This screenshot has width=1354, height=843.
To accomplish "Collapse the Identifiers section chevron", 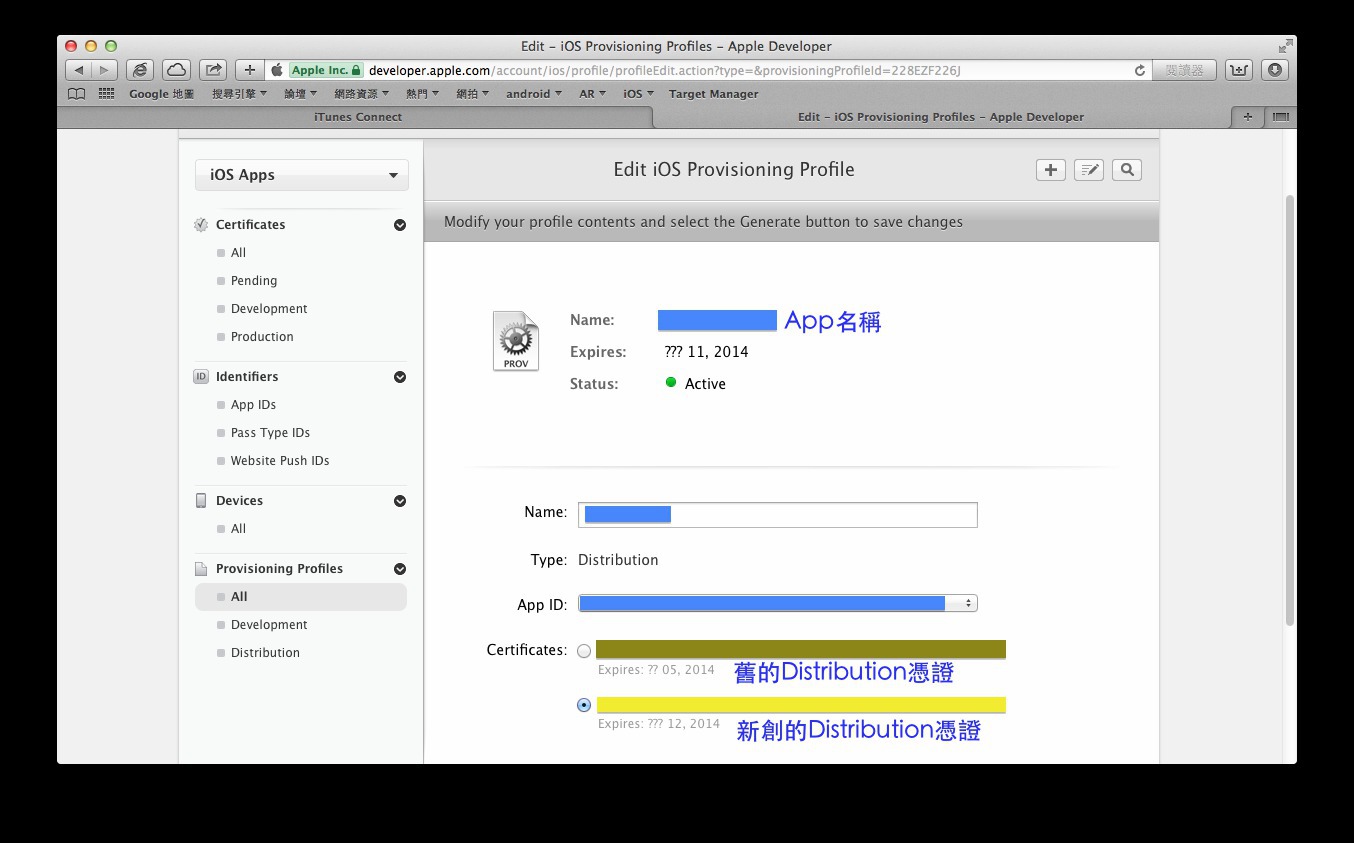I will pos(400,377).
